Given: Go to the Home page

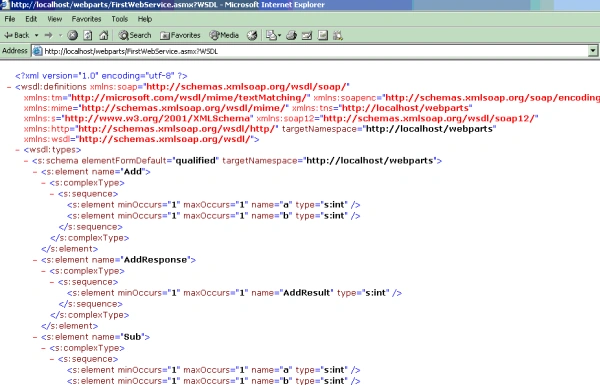Looking at the screenshot, I should (104, 36).
